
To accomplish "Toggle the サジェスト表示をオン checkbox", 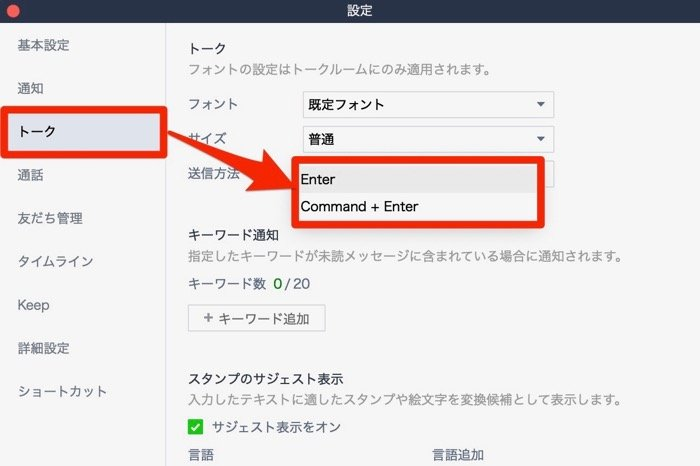I will tap(195, 427).
